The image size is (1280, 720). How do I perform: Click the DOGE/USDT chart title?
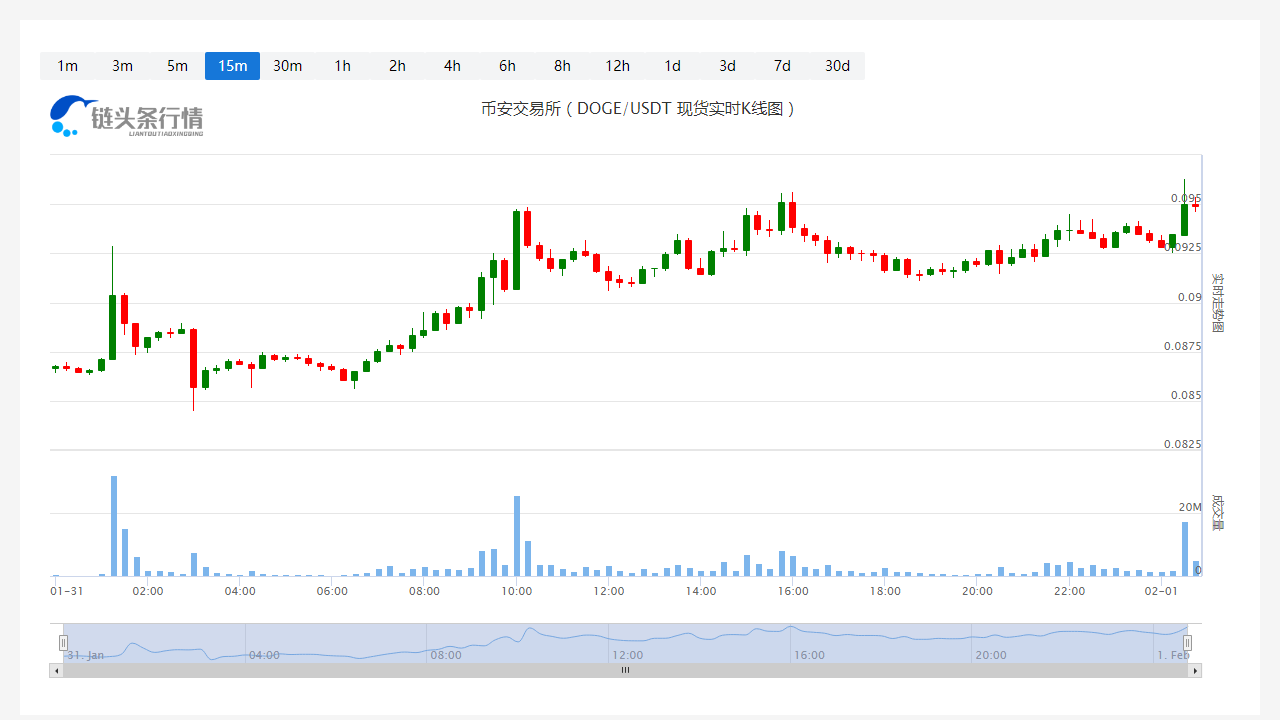[x=639, y=109]
